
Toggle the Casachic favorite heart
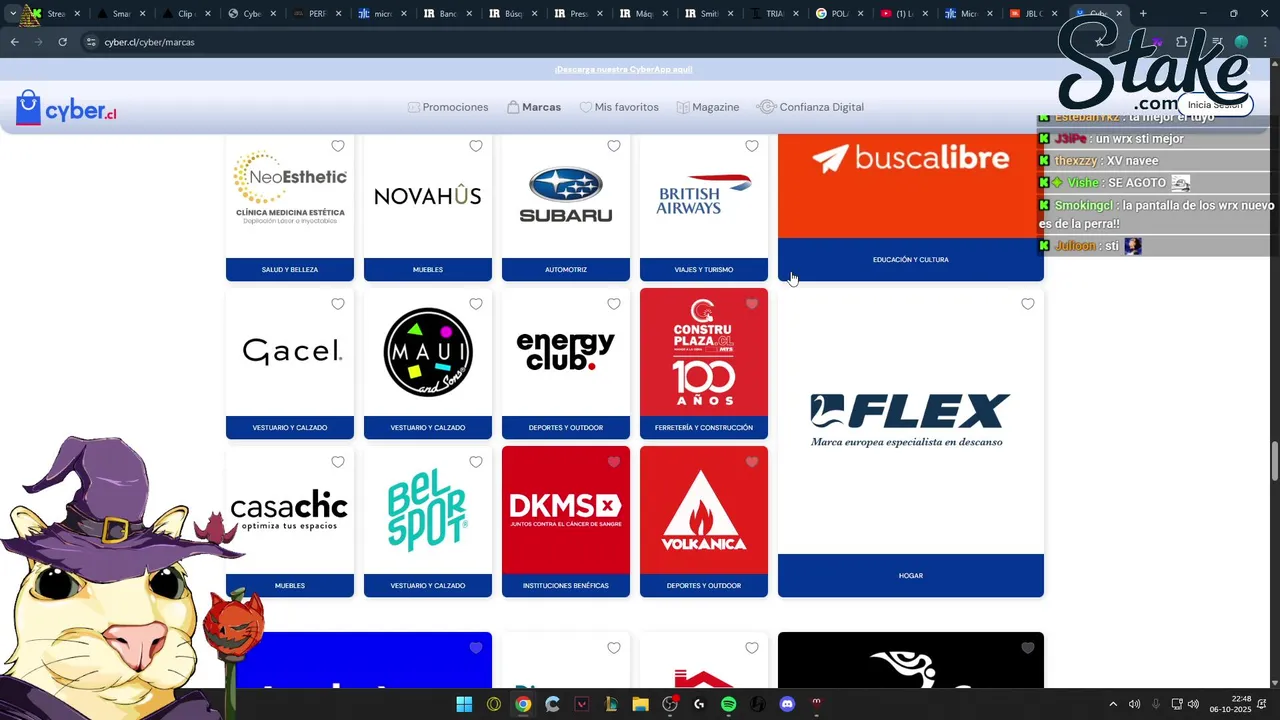338,462
